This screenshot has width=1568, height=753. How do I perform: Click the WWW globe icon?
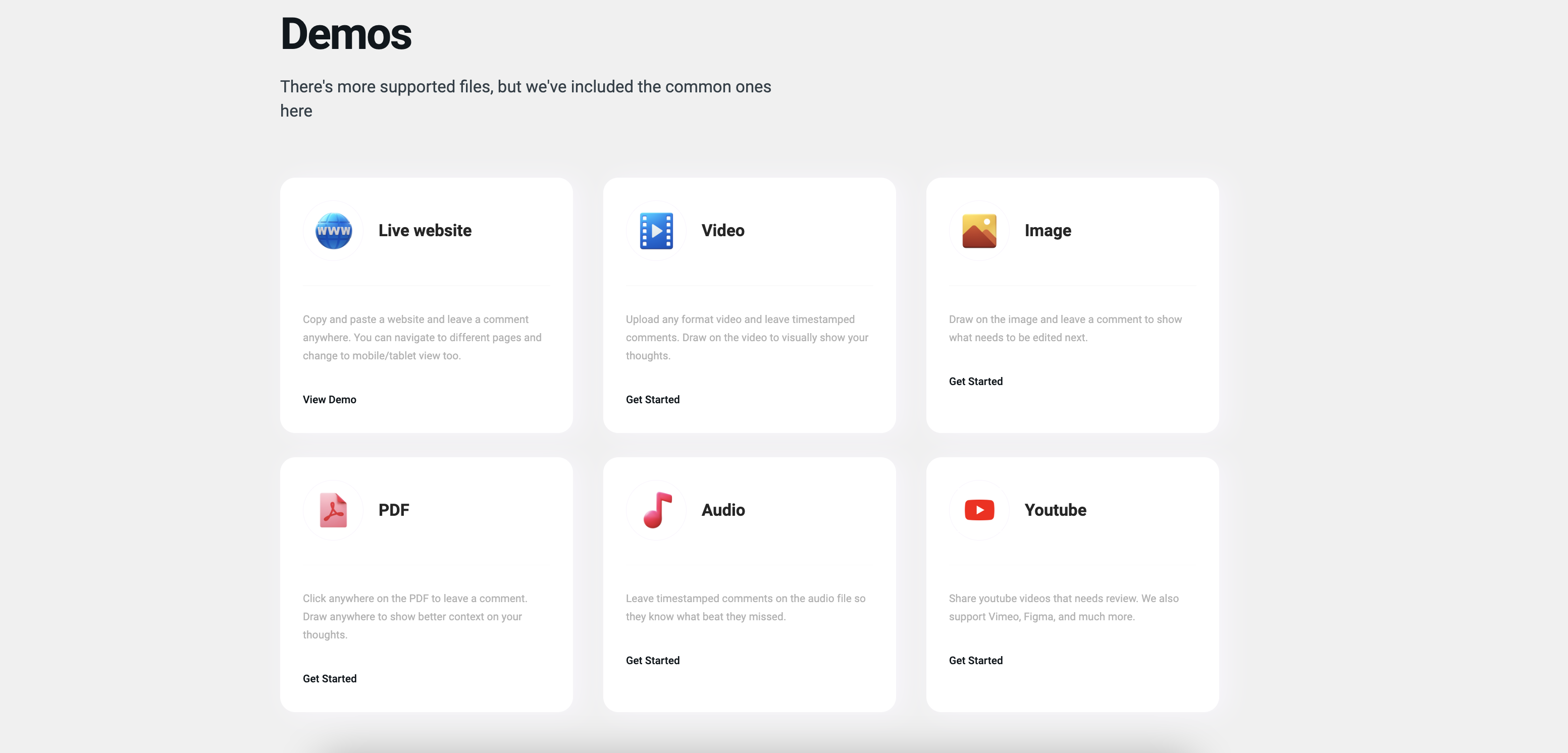[x=333, y=231]
